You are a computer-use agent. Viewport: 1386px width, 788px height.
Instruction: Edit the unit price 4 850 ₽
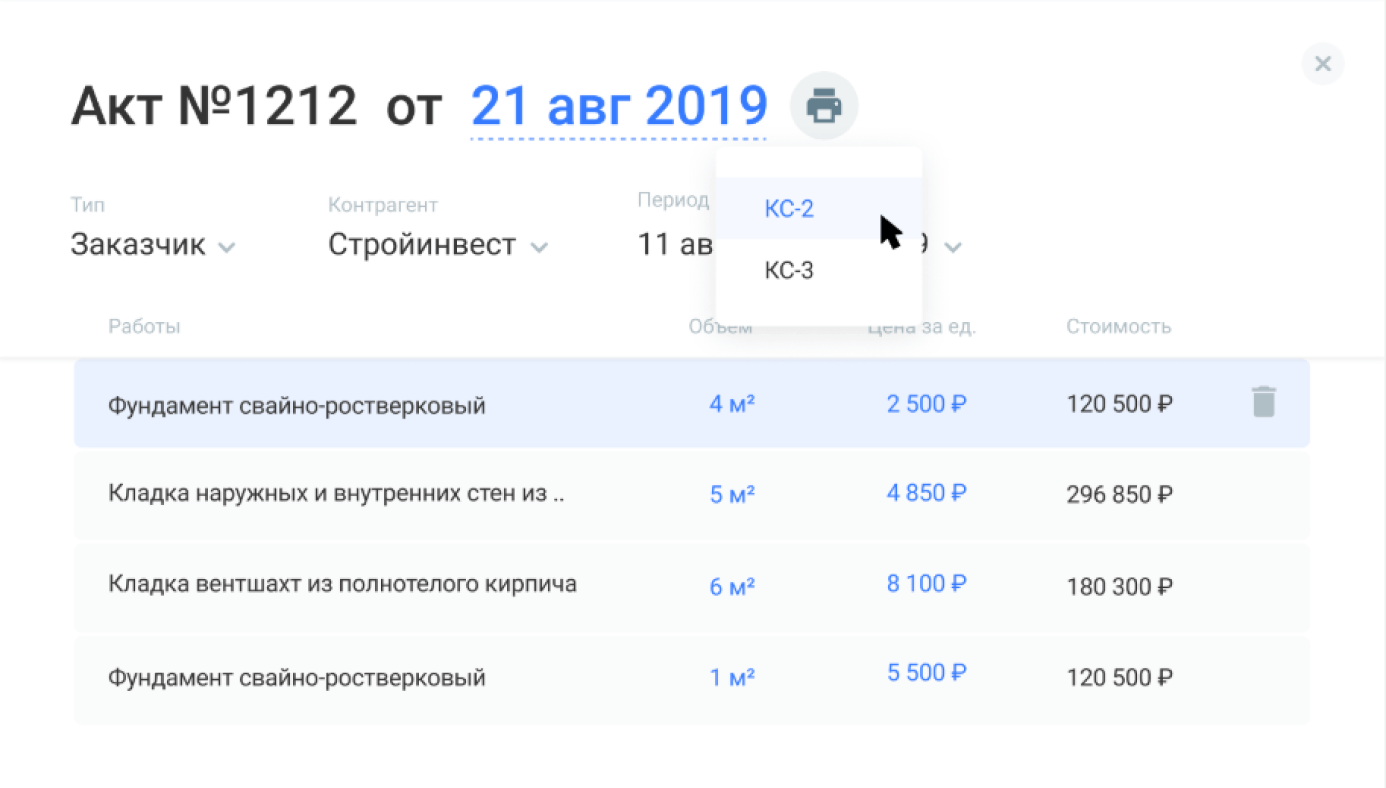coord(927,493)
